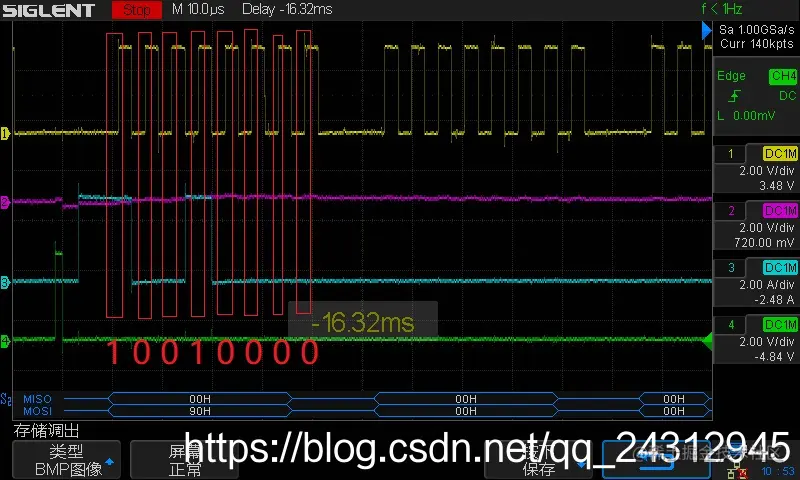Click the rightmost MISO 00H decoded packet
This screenshot has width=800, height=480.
674,399
